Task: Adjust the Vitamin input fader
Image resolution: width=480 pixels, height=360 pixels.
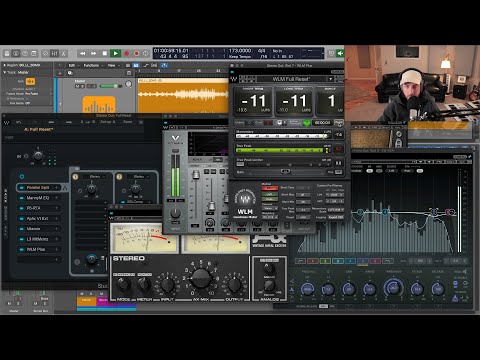Action: [x=196, y=174]
